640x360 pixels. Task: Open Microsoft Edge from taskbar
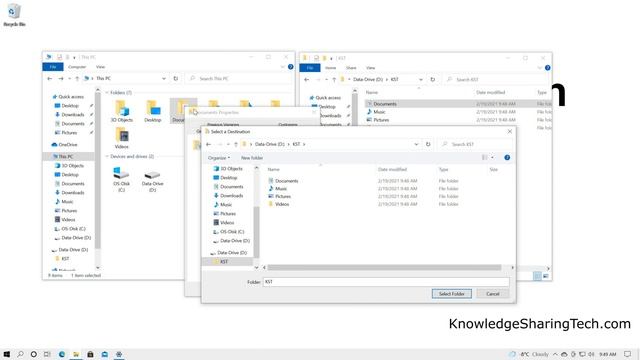click(x=62, y=354)
